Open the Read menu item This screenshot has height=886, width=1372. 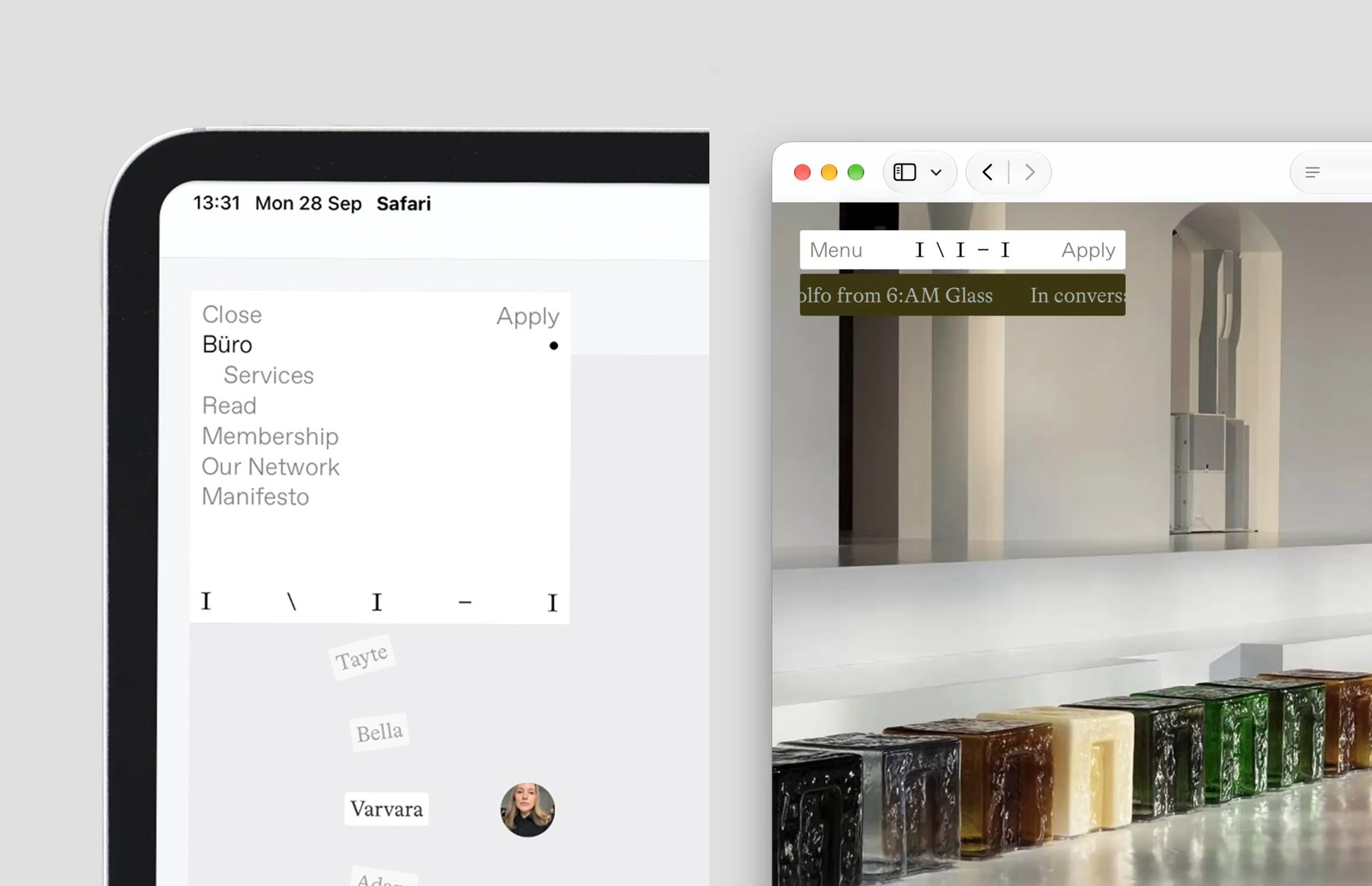pos(229,405)
